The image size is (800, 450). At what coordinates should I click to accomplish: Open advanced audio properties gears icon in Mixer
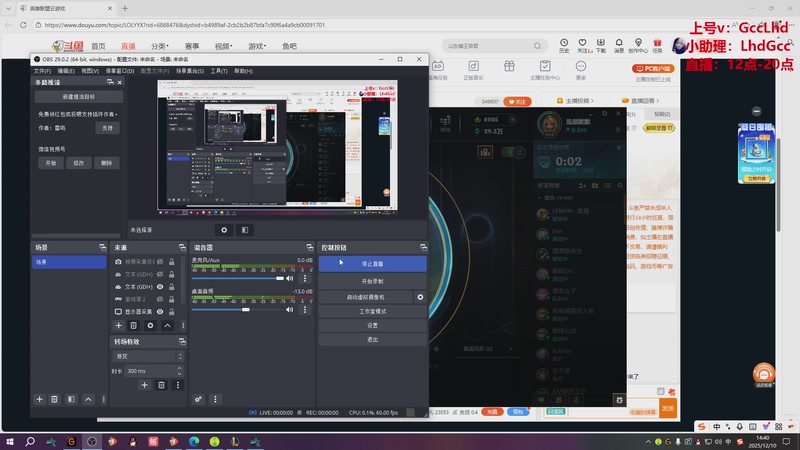coord(198,399)
